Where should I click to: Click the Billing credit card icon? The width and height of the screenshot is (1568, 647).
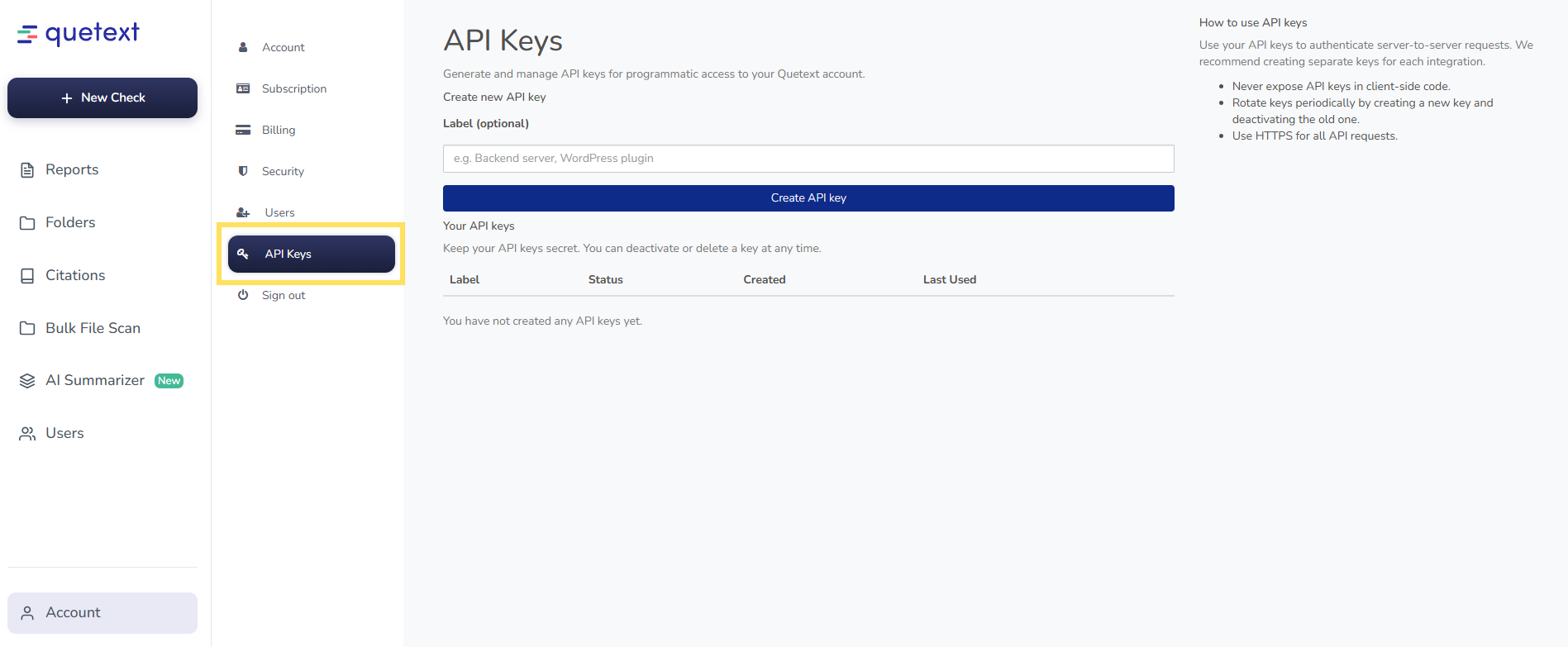point(243,130)
